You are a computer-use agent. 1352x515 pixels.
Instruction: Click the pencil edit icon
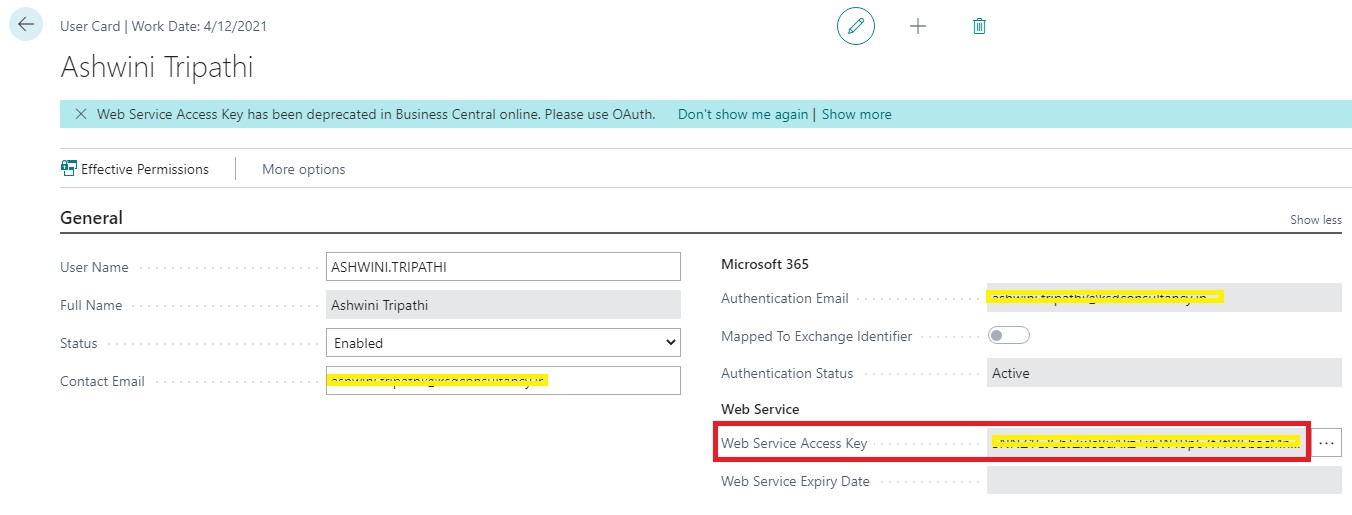(x=855, y=26)
